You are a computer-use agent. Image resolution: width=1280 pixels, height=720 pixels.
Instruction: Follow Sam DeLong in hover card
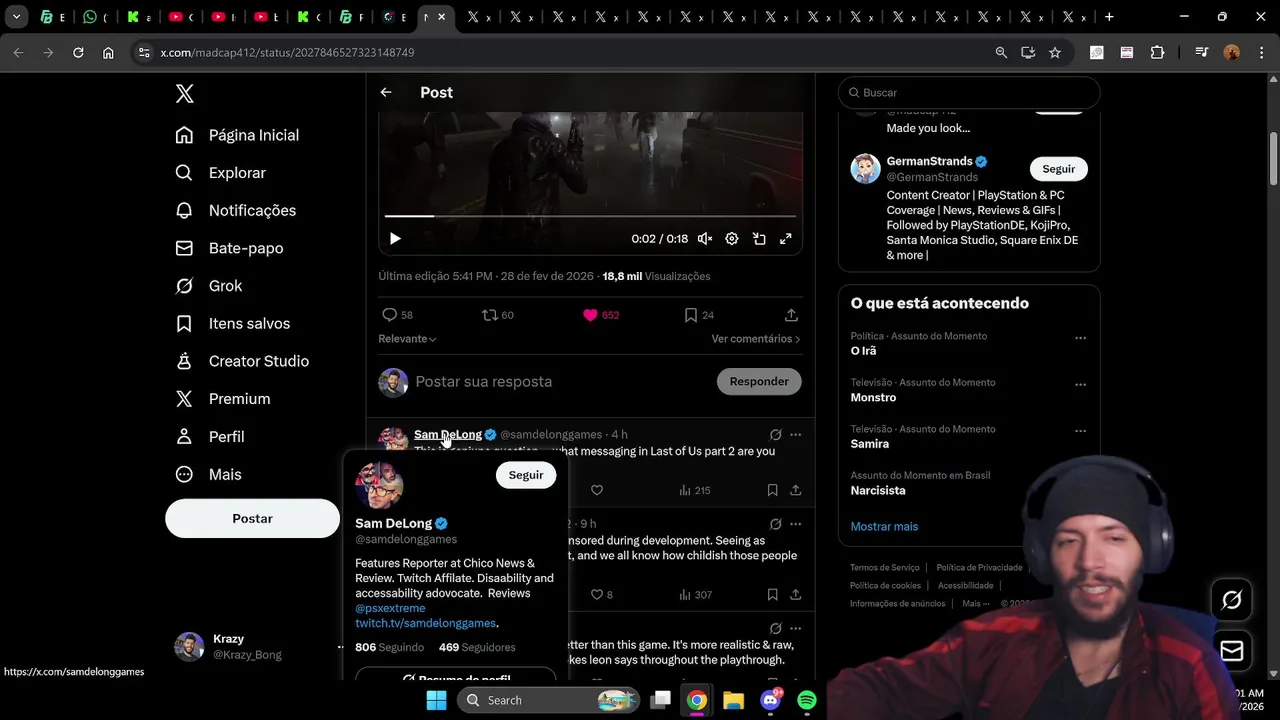click(x=526, y=475)
